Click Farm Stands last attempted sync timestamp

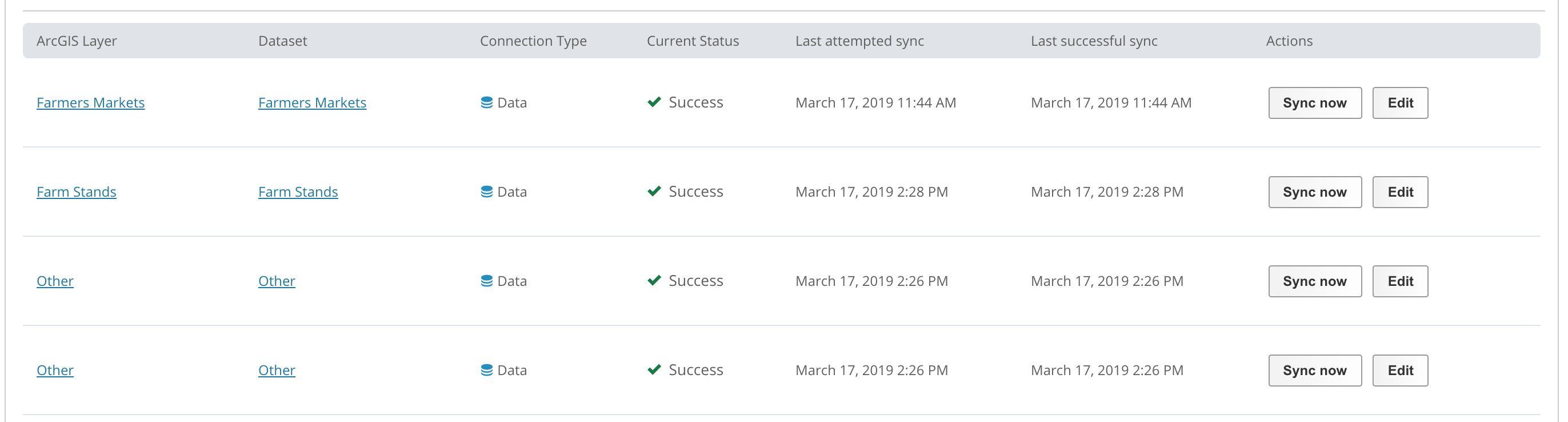point(871,192)
